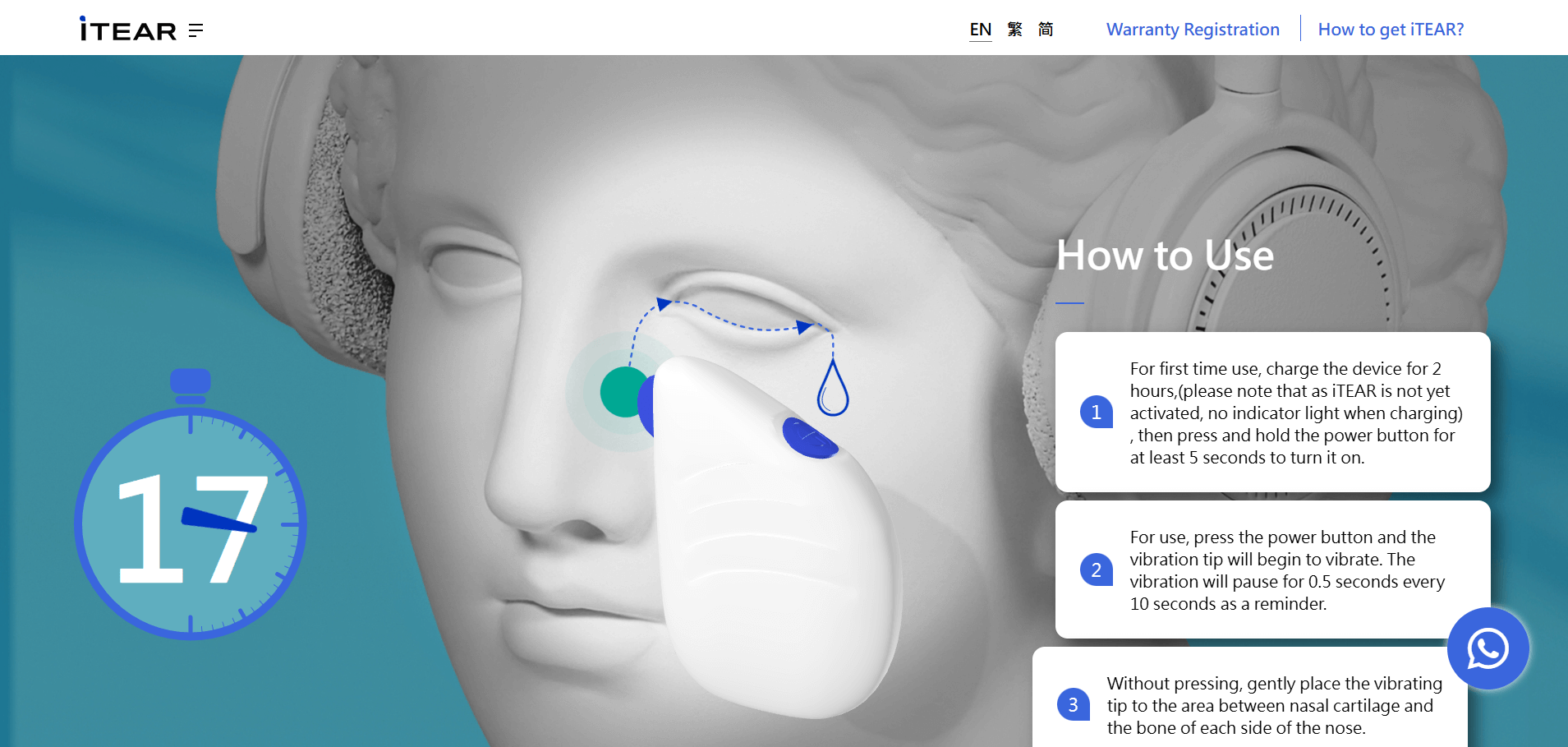Screen dimensions: 1568x747
Task: Click the step 2 number badge
Action: (x=1096, y=569)
